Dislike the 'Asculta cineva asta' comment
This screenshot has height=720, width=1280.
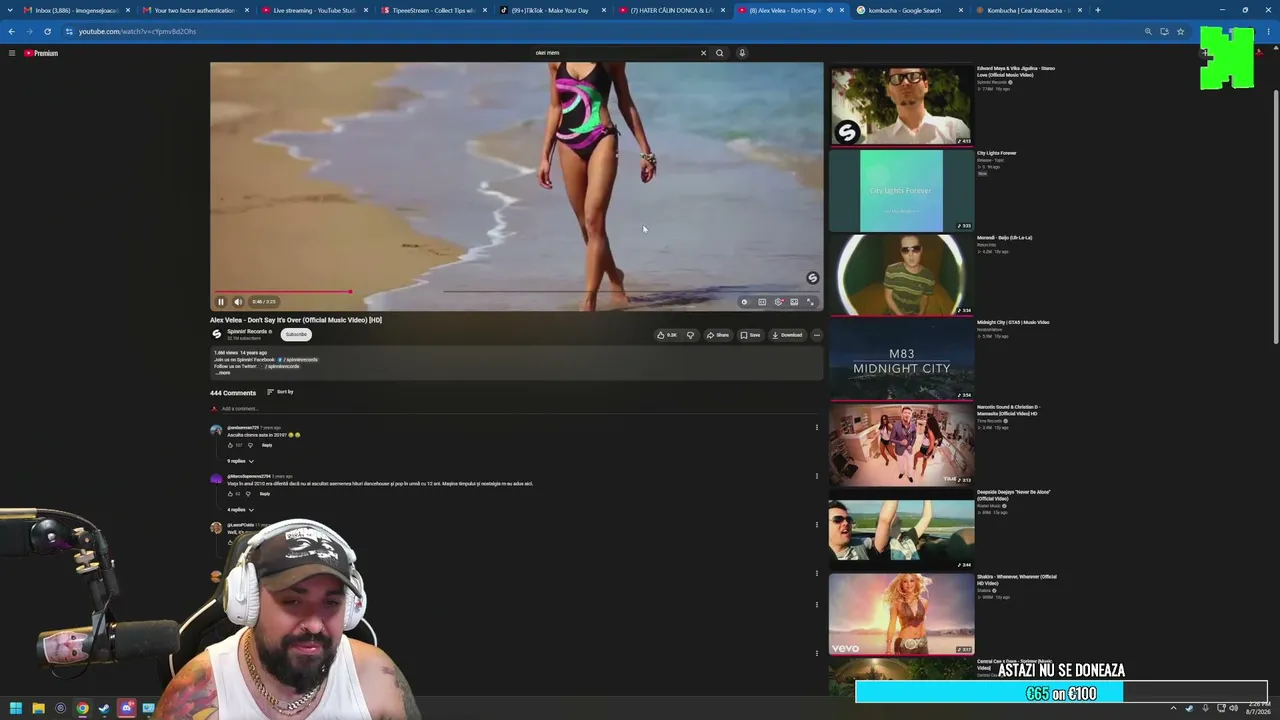pyautogui.click(x=250, y=445)
